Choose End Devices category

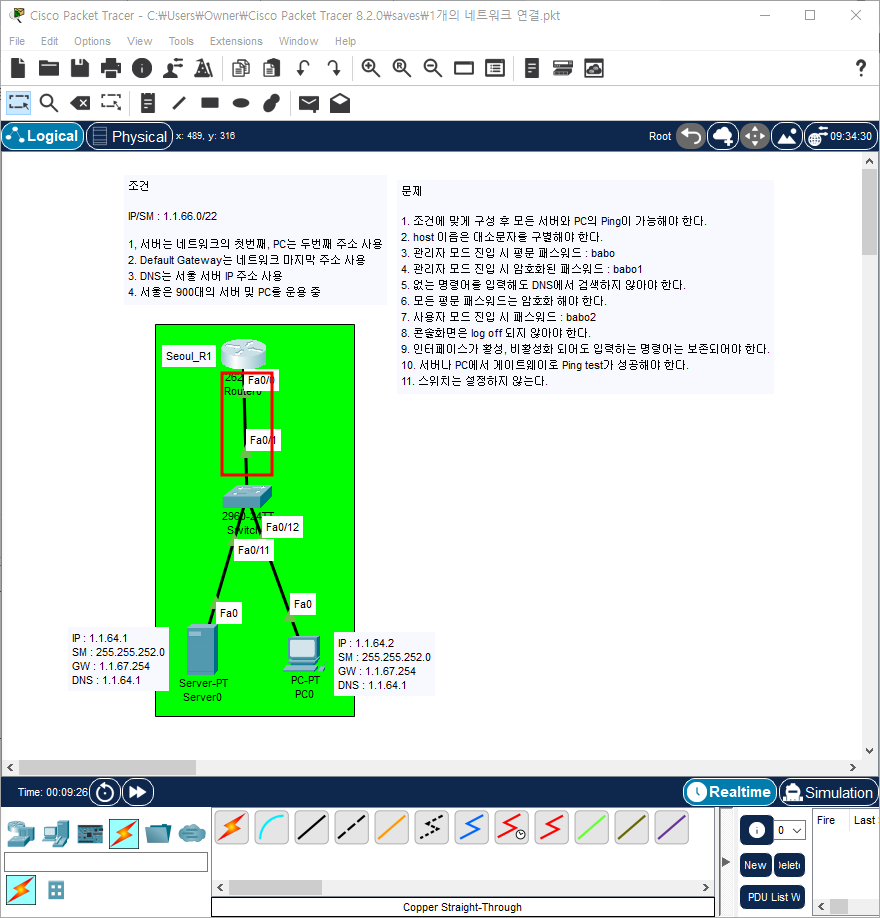[x=56, y=833]
